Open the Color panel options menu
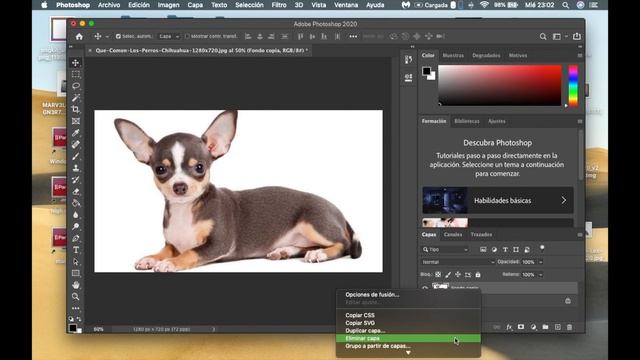 (580, 56)
